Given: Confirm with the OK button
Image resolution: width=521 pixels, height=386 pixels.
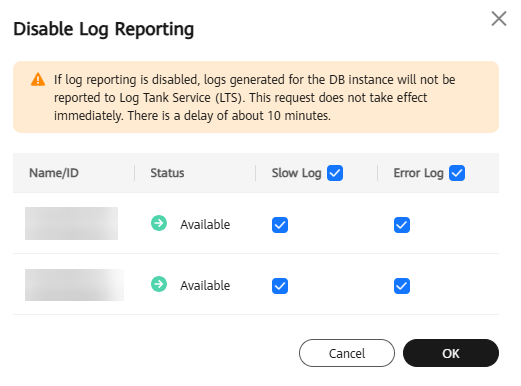Looking at the screenshot, I should click(x=451, y=353).
